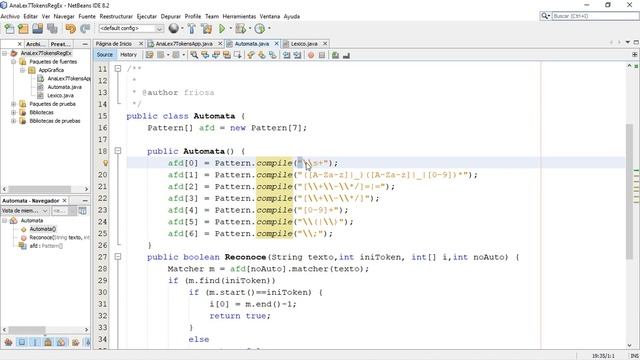The width and height of the screenshot is (640, 360).
Task: Click the Next Bookmark icon
Action: tap(262, 55)
